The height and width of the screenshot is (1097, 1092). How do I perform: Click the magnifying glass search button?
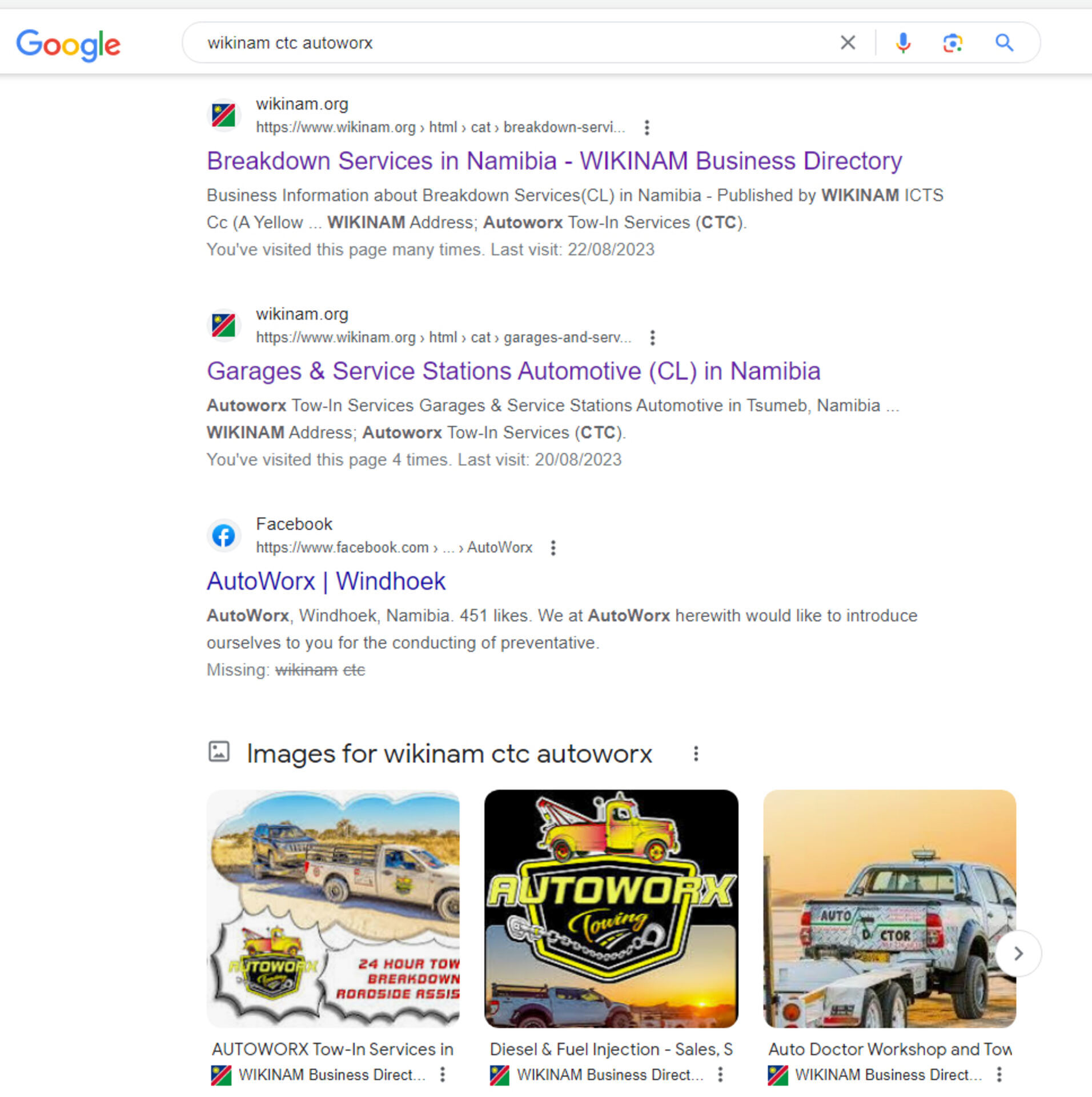[x=1004, y=42]
